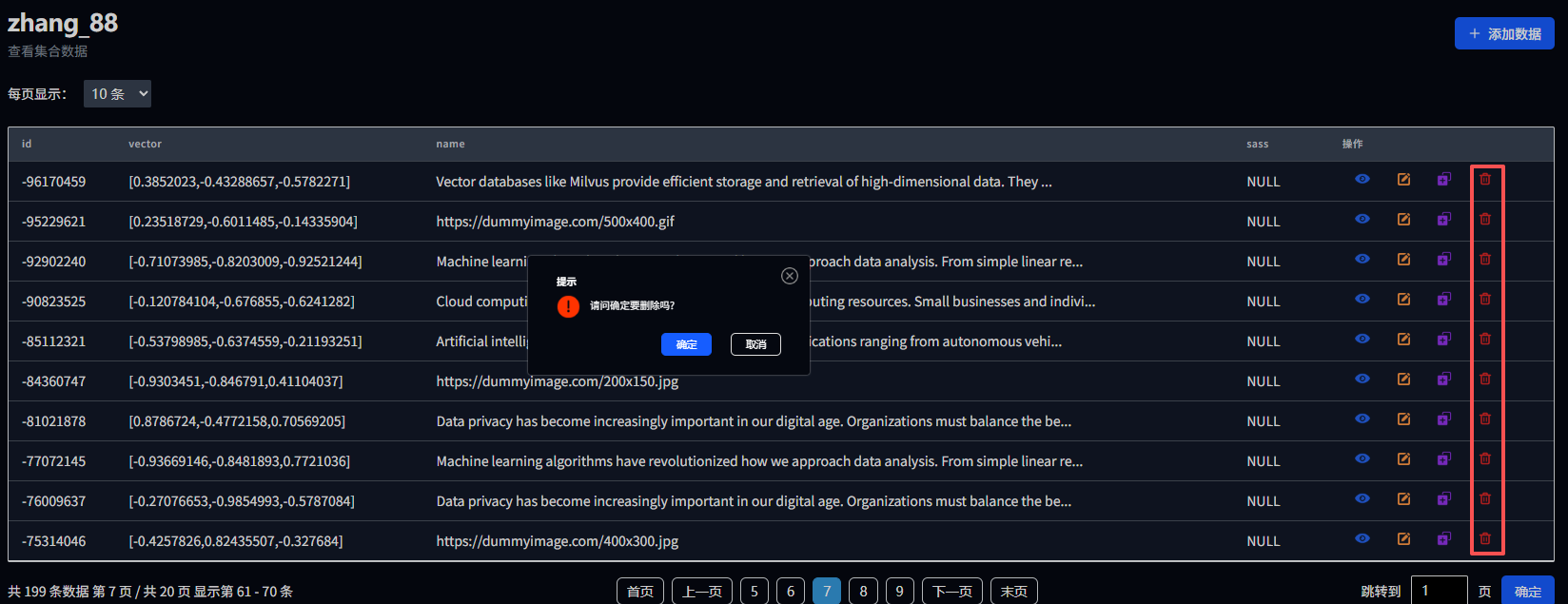View details of row -96170459 via eye icon
Viewport: 1568px width, 604px height.
coord(1362,180)
